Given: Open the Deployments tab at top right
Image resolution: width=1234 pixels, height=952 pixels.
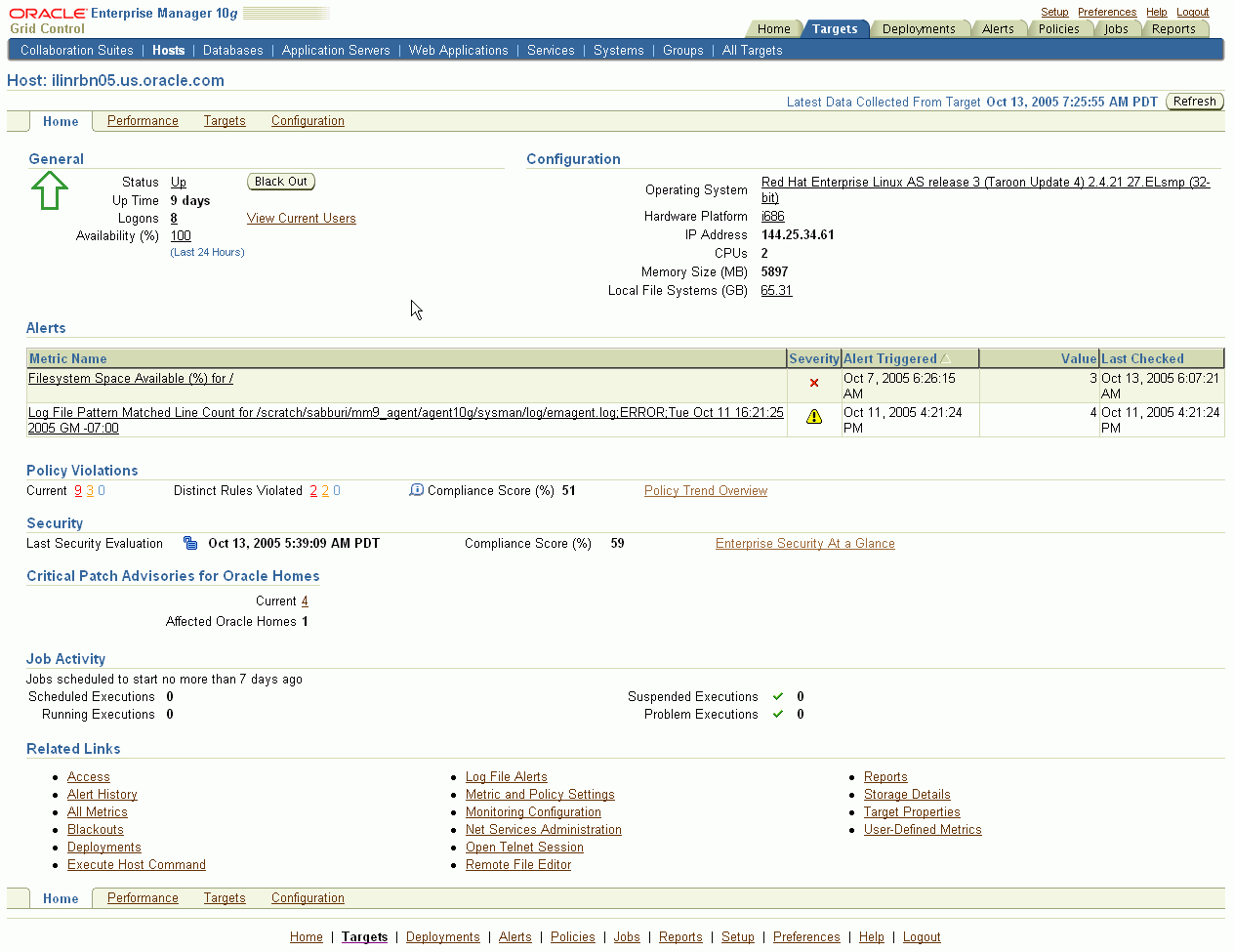Looking at the screenshot, I should pos(918,28).
